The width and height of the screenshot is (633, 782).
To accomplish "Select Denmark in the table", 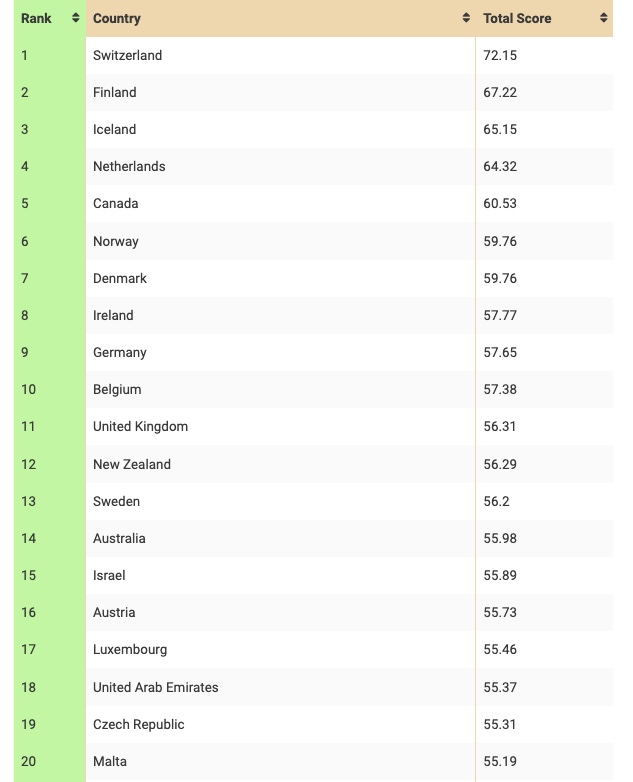I will pos(120,278).
